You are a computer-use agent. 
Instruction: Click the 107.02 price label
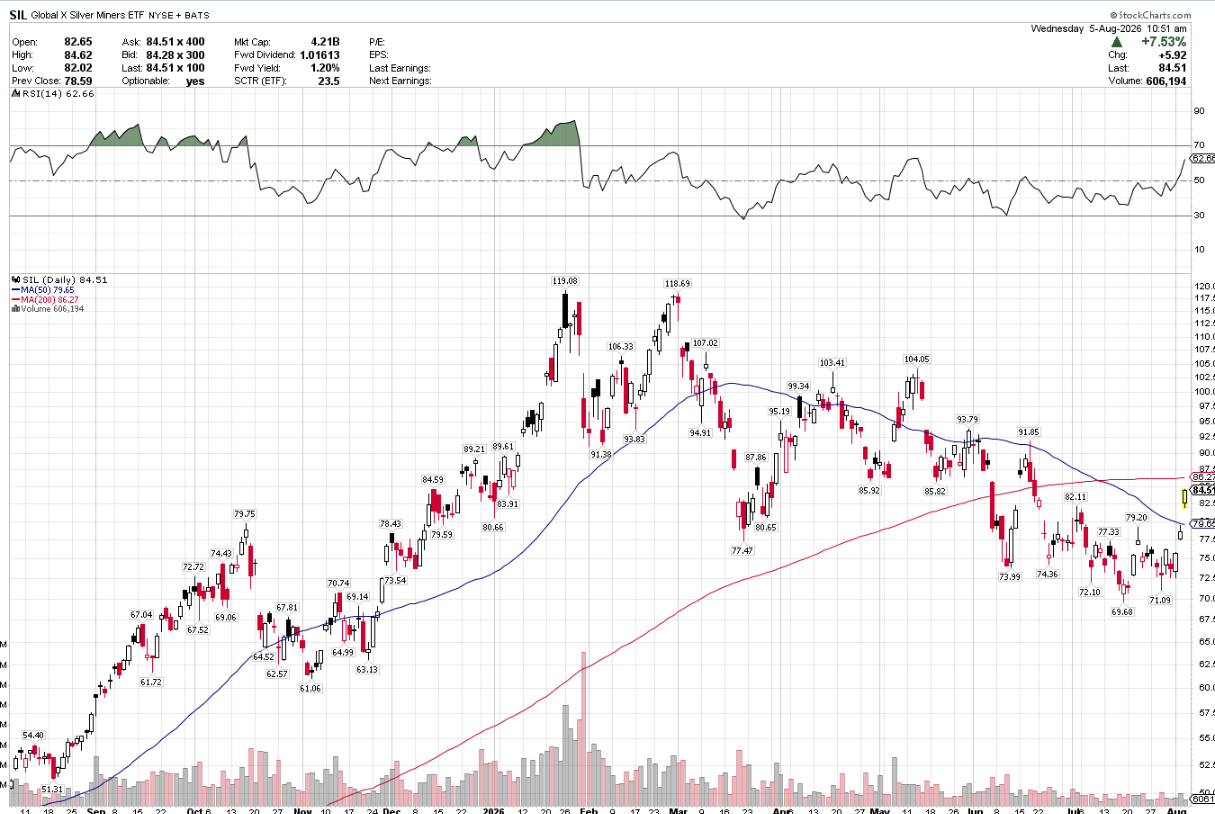click(x=705, y=343)
